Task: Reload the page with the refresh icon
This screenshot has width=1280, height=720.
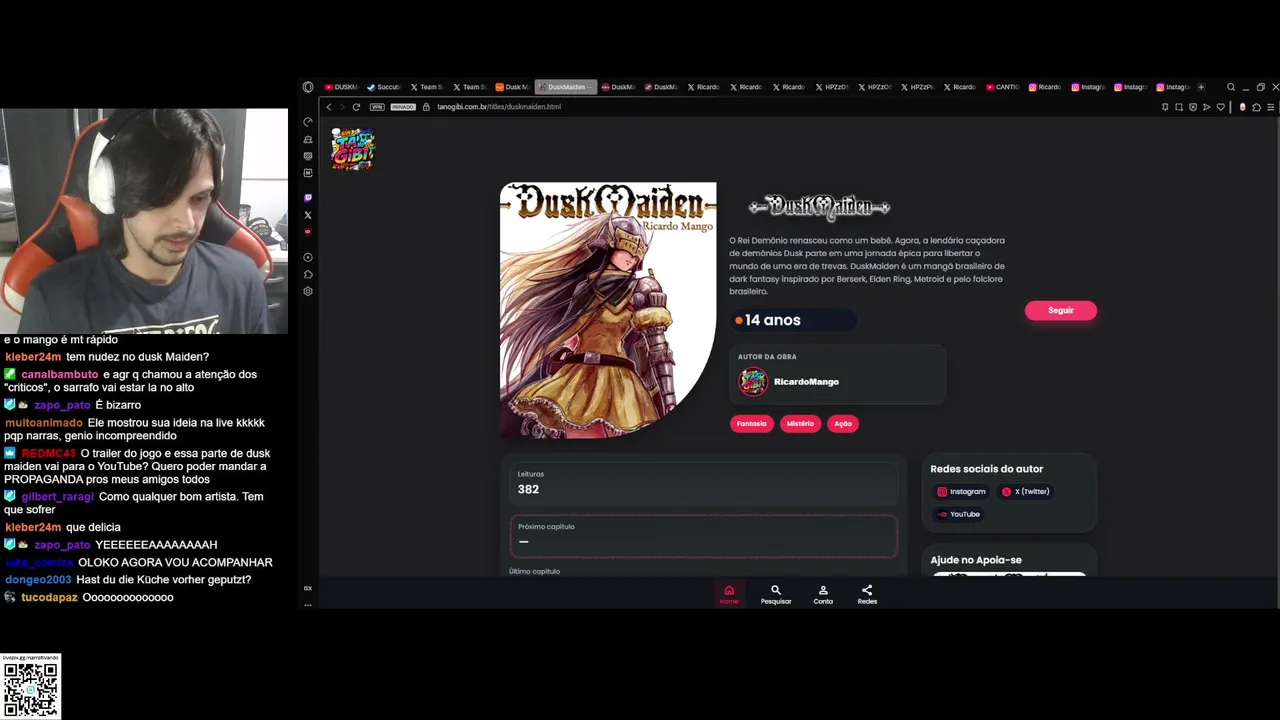Action: click(356, 107)
